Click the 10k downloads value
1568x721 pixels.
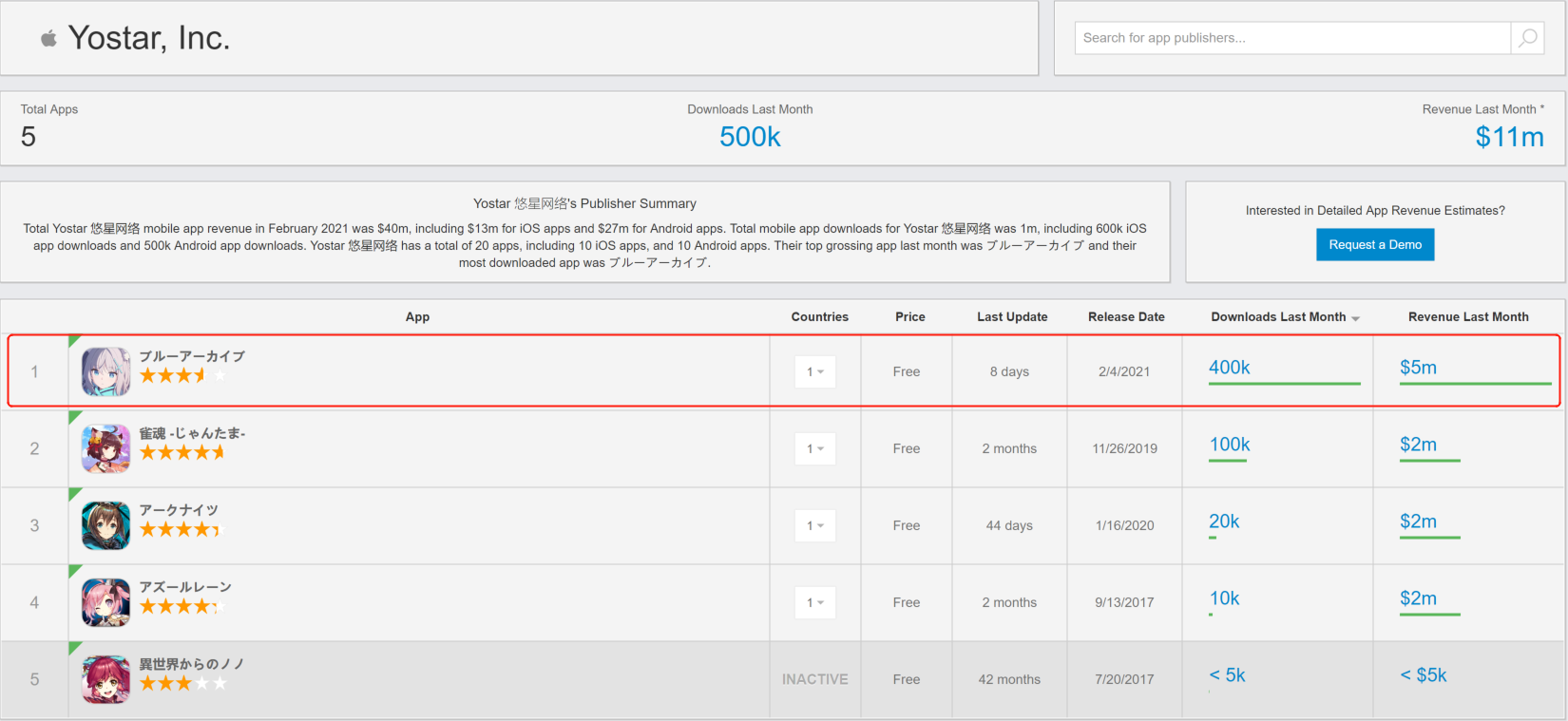click(1224, 598)
